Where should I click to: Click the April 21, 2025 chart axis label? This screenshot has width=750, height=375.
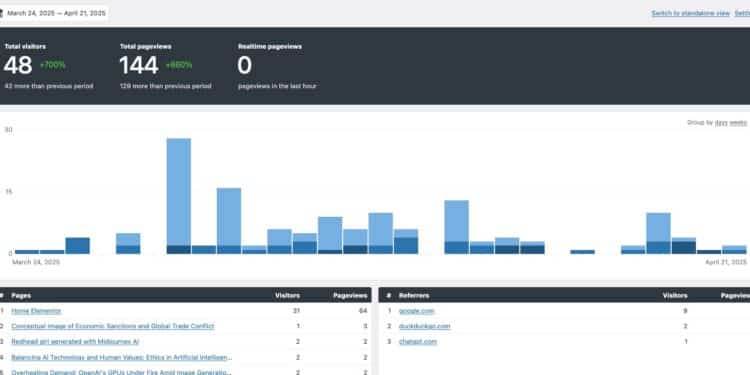pyautogui.click(x=726, y=262)
